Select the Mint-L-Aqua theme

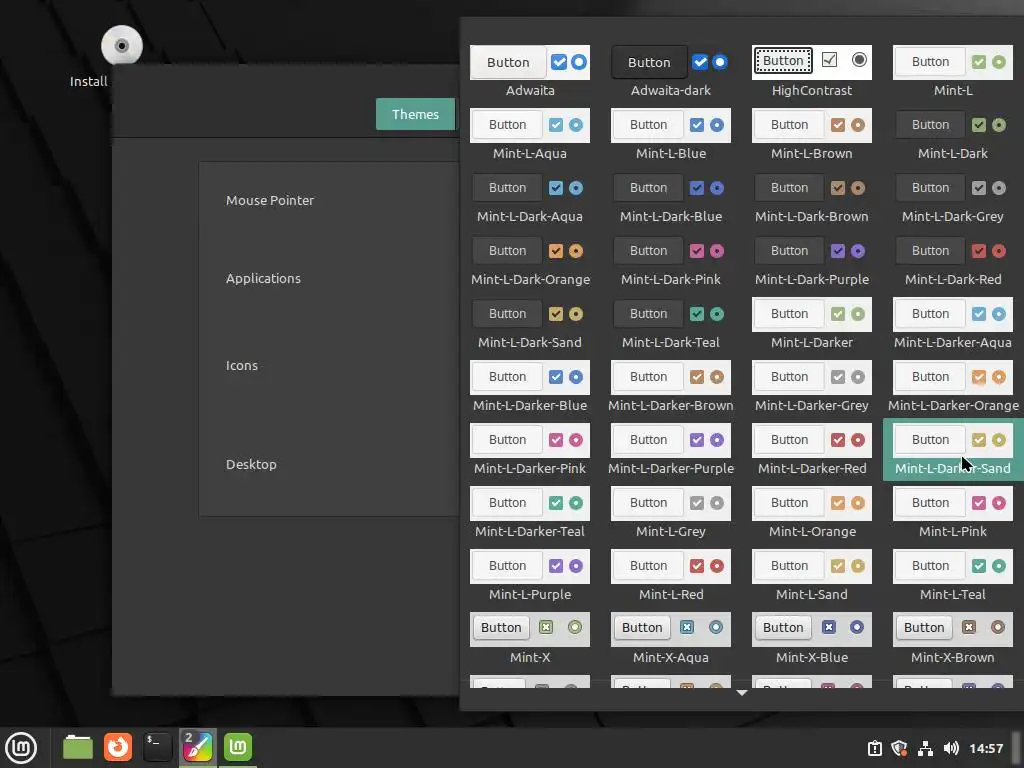[530, 135]
